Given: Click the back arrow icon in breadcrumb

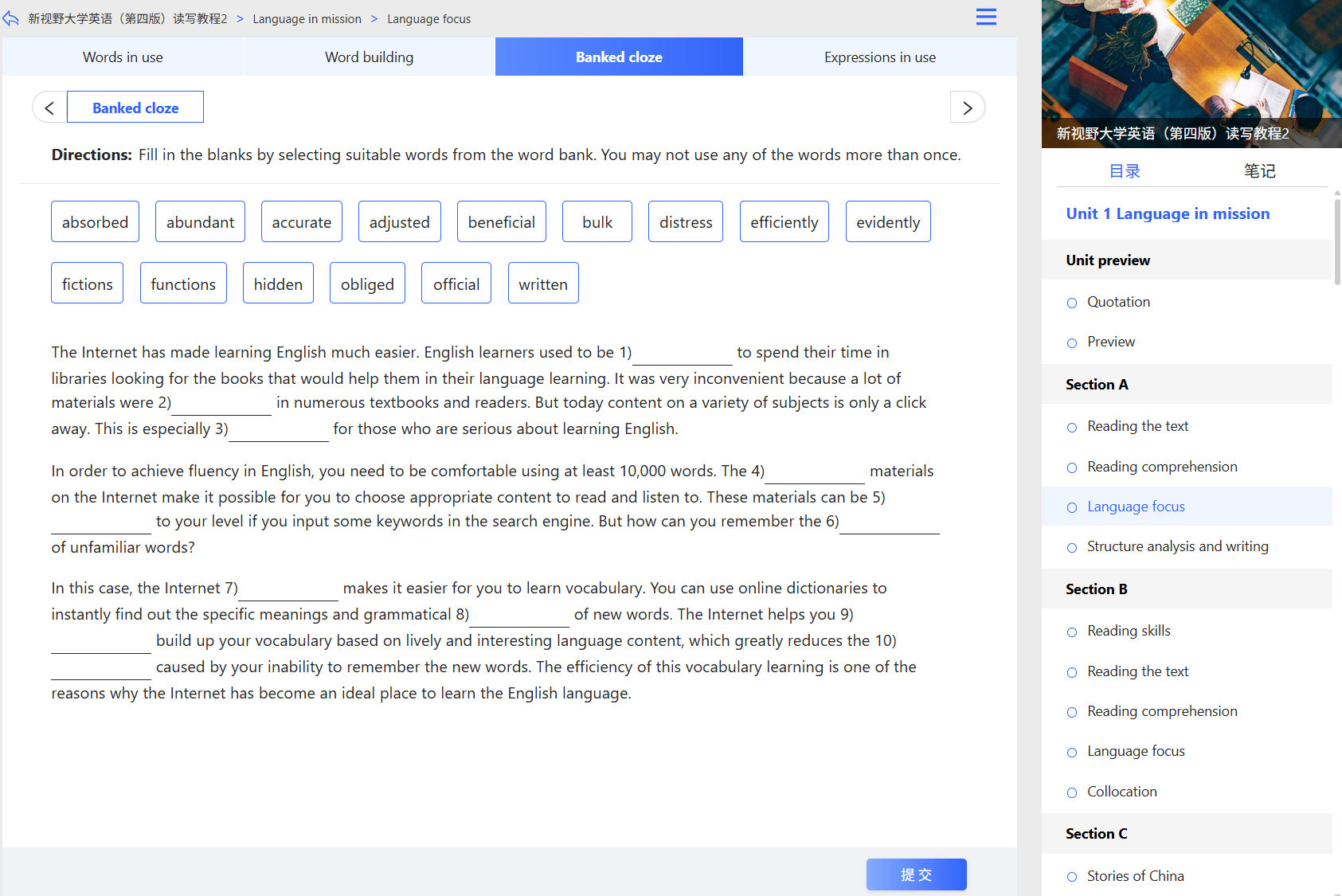Looking at the screenshot, I should point(10,18).
